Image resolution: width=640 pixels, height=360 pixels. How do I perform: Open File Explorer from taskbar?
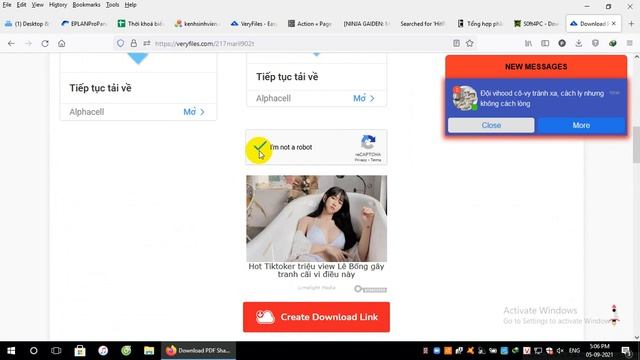[149, 351]
